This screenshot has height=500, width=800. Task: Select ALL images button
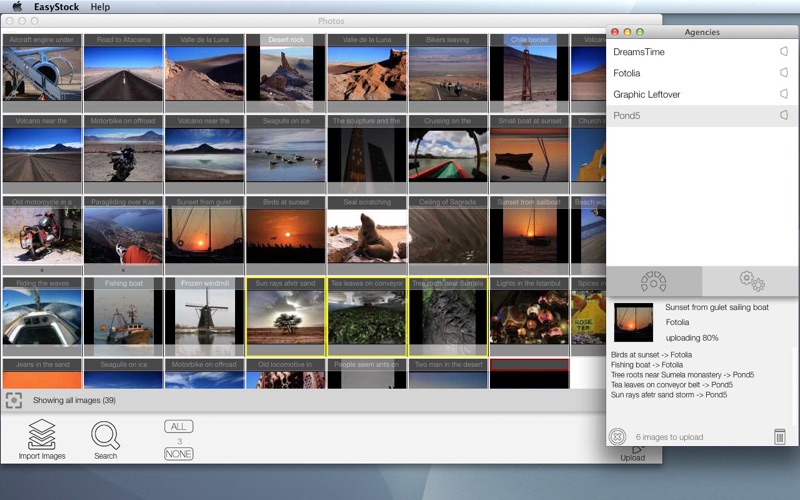click(179, 427)
